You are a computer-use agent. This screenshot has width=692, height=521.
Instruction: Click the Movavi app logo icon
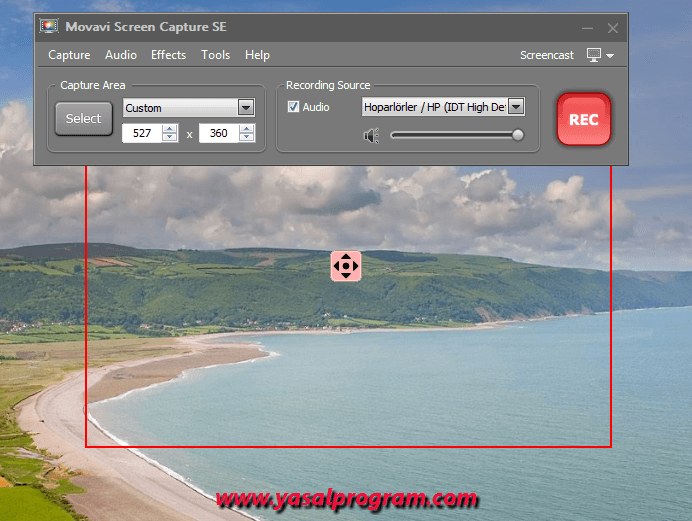pos(49,26)
